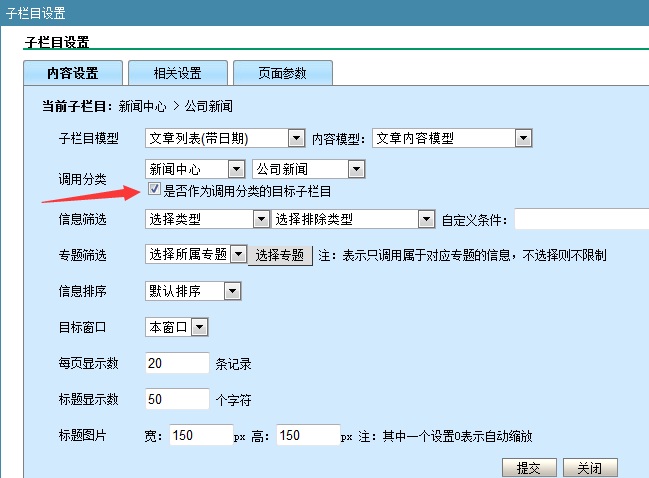Click the 关闭 close button
Screen dimensions: 649x478
(x=590, y=468)
